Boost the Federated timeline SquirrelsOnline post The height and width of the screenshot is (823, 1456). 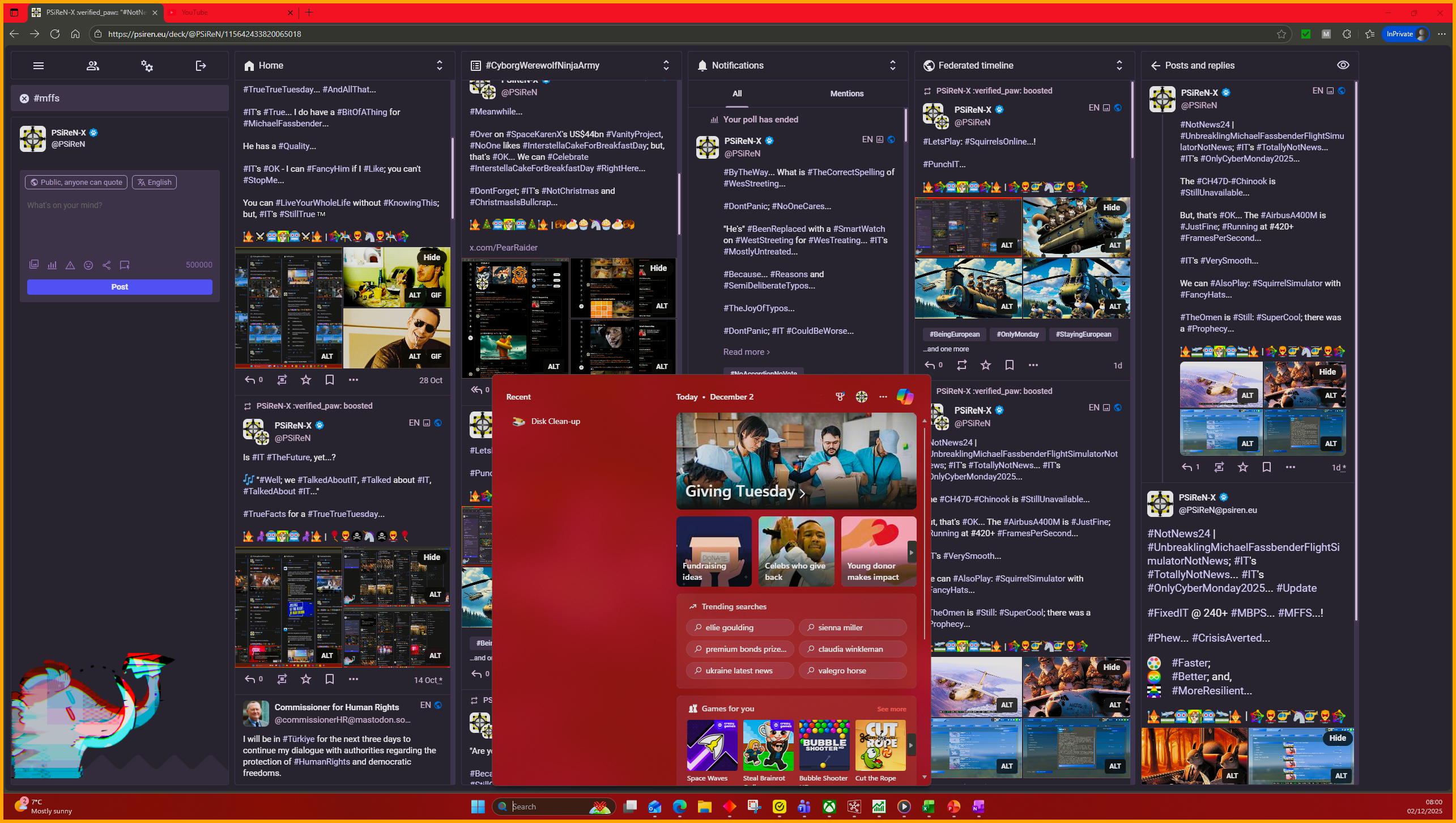(x=962, y=365)
